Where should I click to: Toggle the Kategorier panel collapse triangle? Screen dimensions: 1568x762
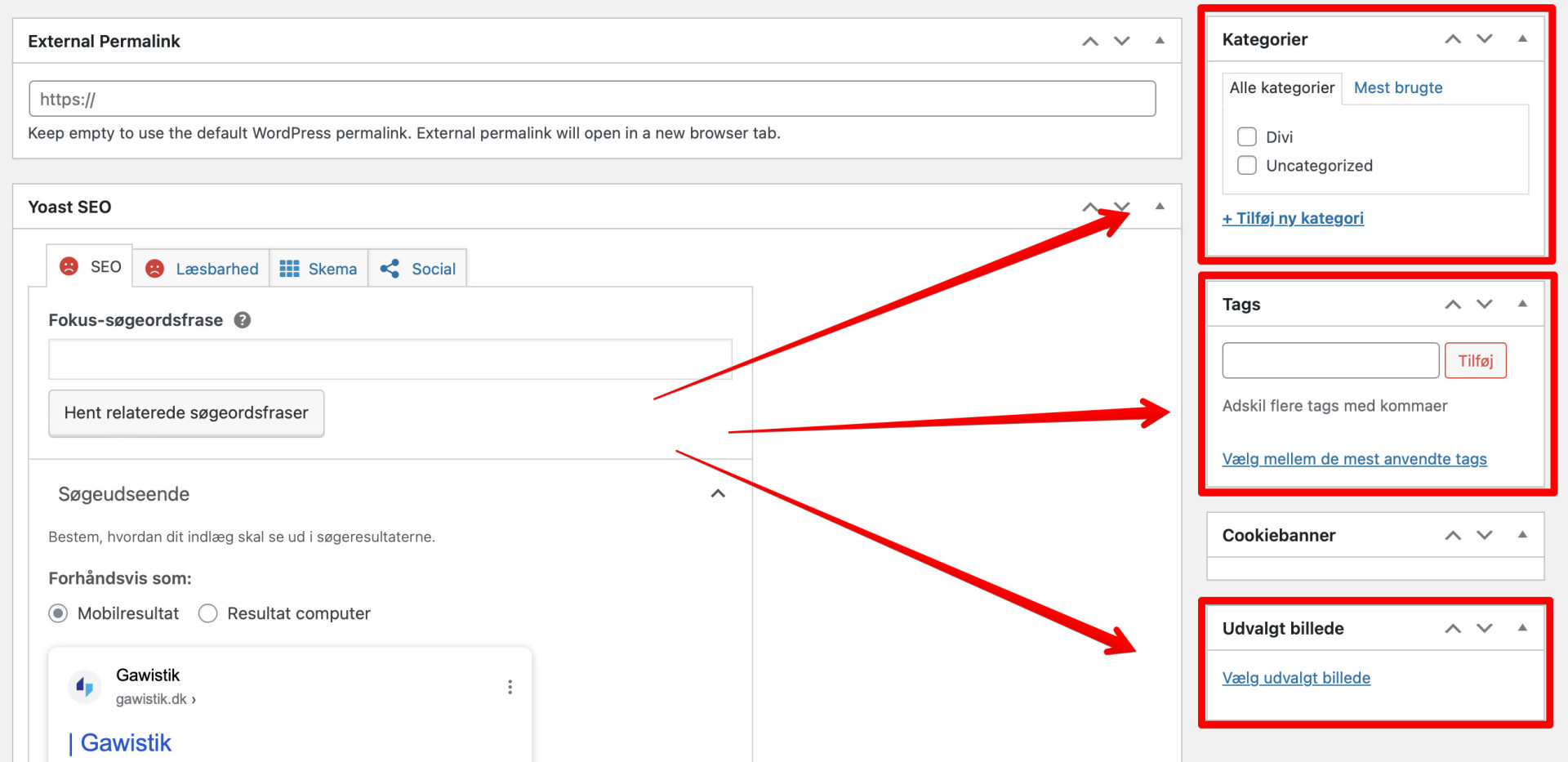tap(1521, 39)
